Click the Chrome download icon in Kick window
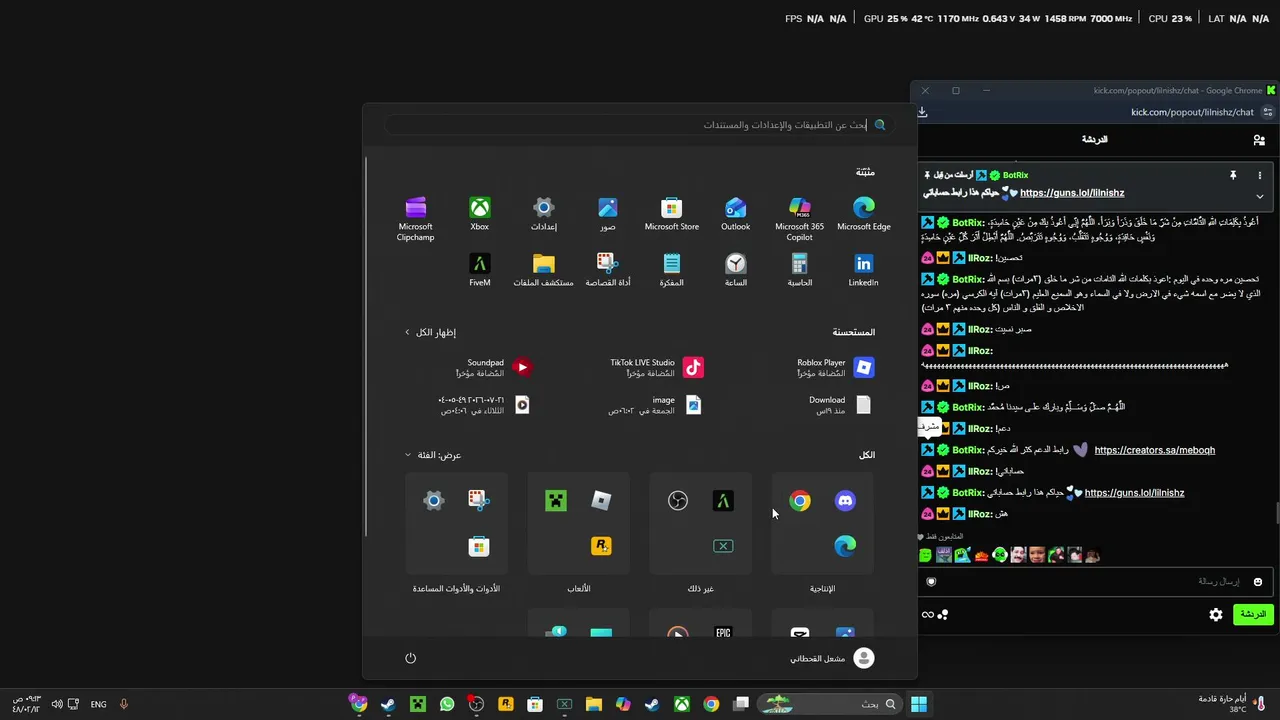Image resolution: width=1280 pixels, height=720 pixels. point(923,112)
